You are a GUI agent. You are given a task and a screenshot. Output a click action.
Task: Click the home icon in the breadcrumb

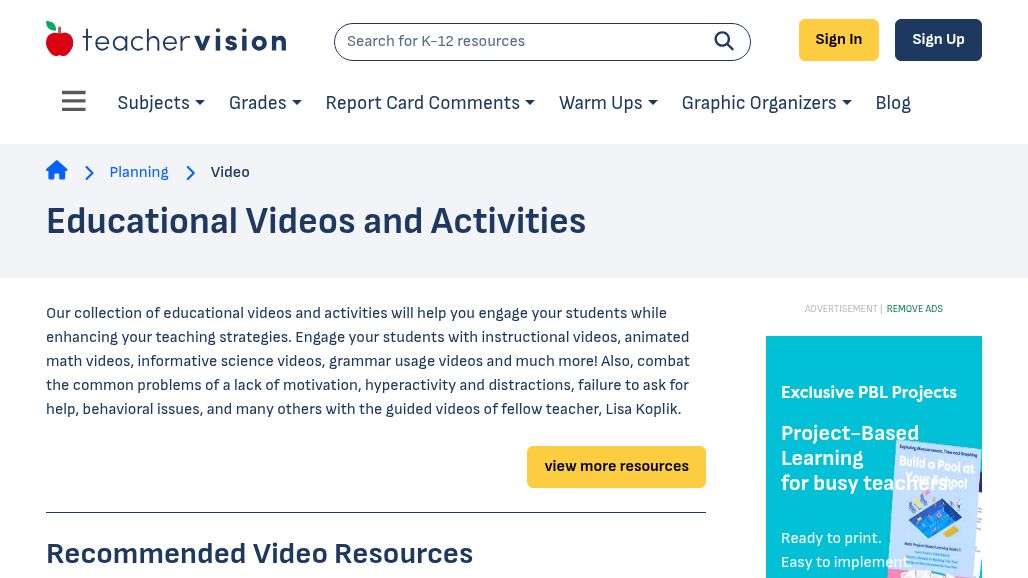[57, 170]
